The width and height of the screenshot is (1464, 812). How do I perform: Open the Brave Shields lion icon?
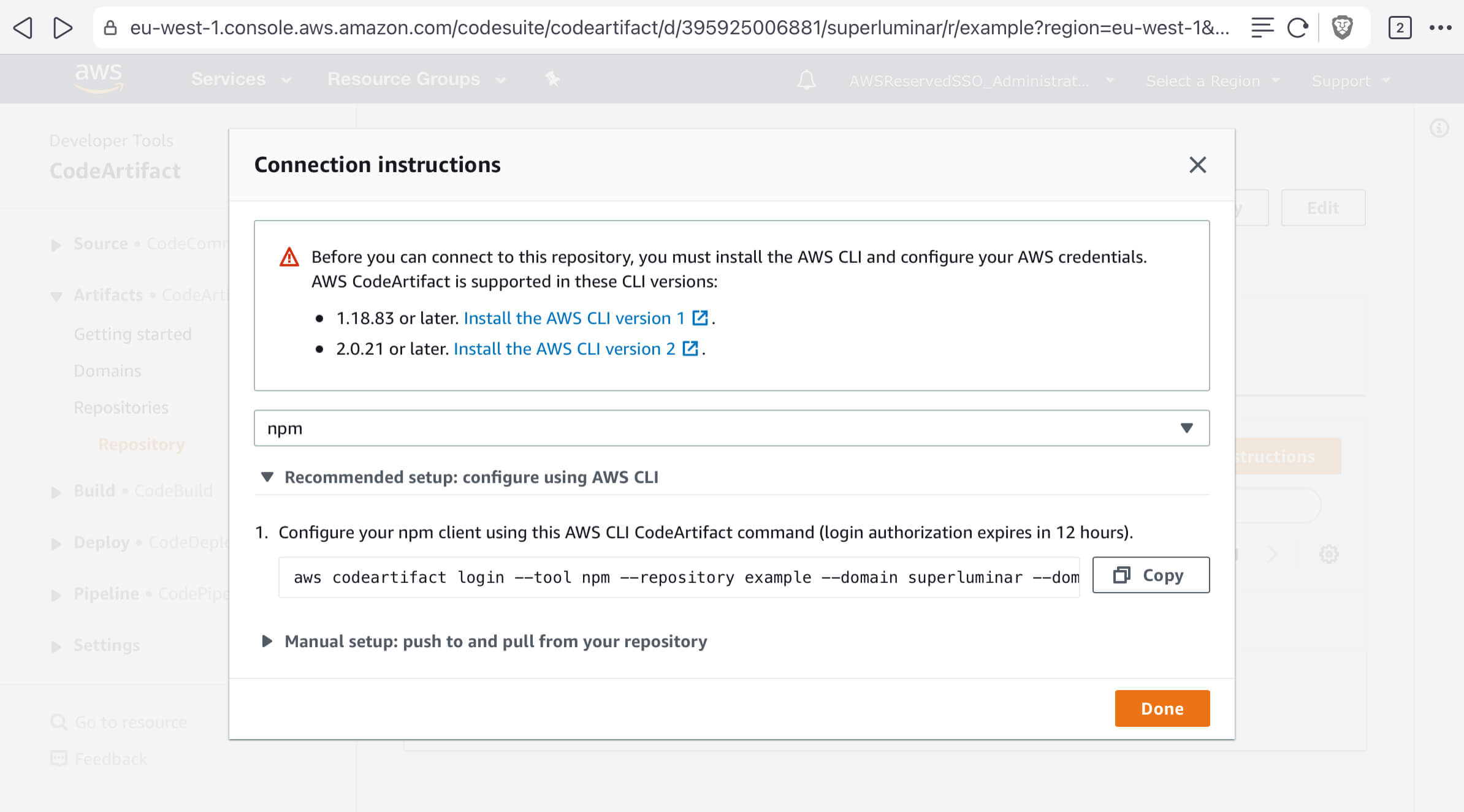click(x=1342, y=28)
